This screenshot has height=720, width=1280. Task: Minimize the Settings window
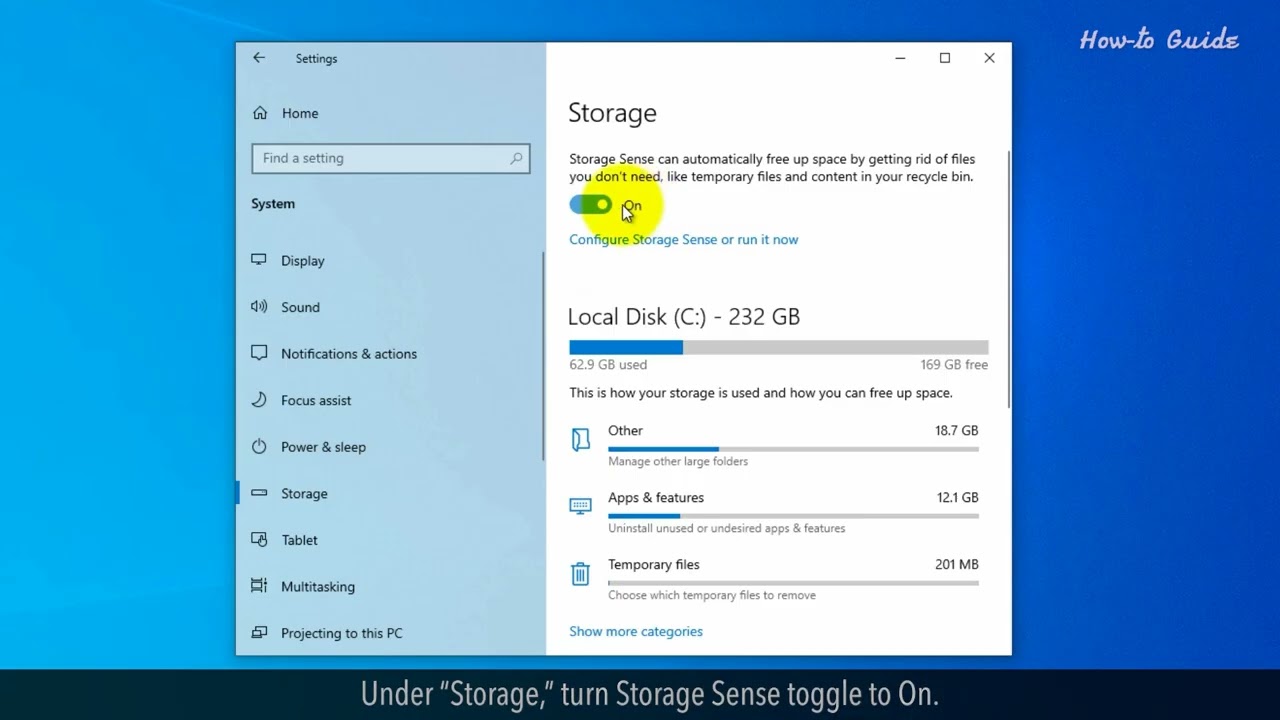pos(900,58)
